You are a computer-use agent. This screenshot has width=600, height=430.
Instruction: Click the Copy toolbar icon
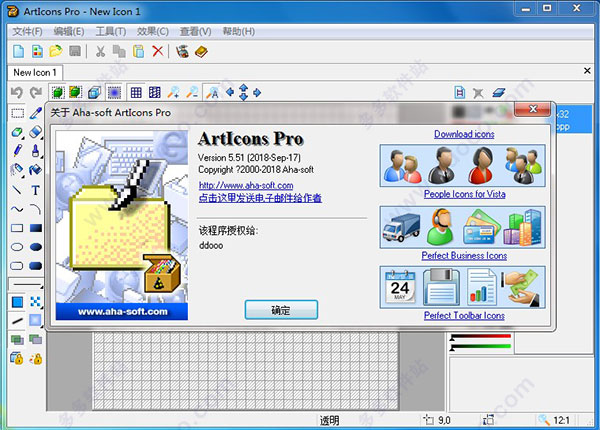tap(119, 51)
